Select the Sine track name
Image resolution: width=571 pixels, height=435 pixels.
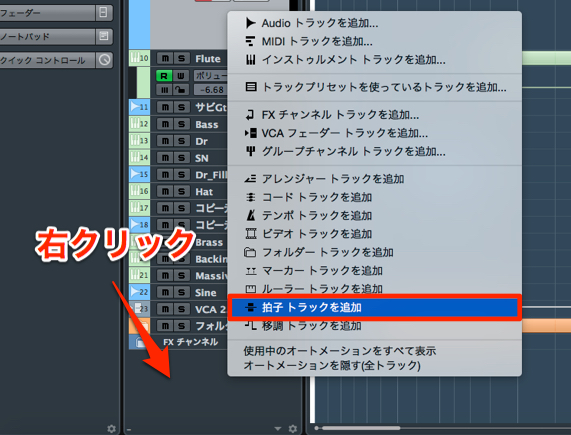[206, 293]
